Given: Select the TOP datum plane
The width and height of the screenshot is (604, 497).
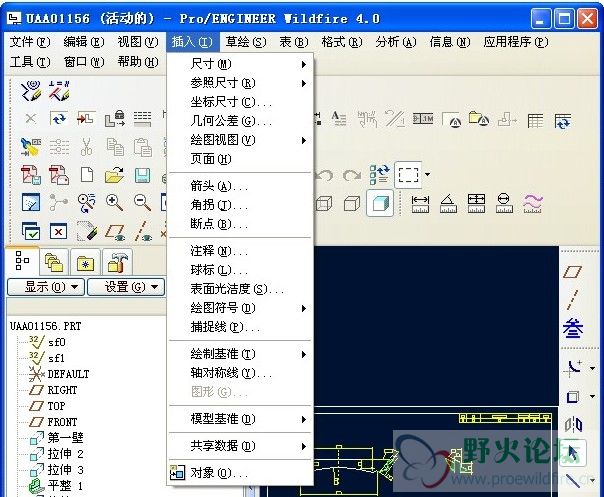Looking at the screenshot, I should click(x=48, y=406).
